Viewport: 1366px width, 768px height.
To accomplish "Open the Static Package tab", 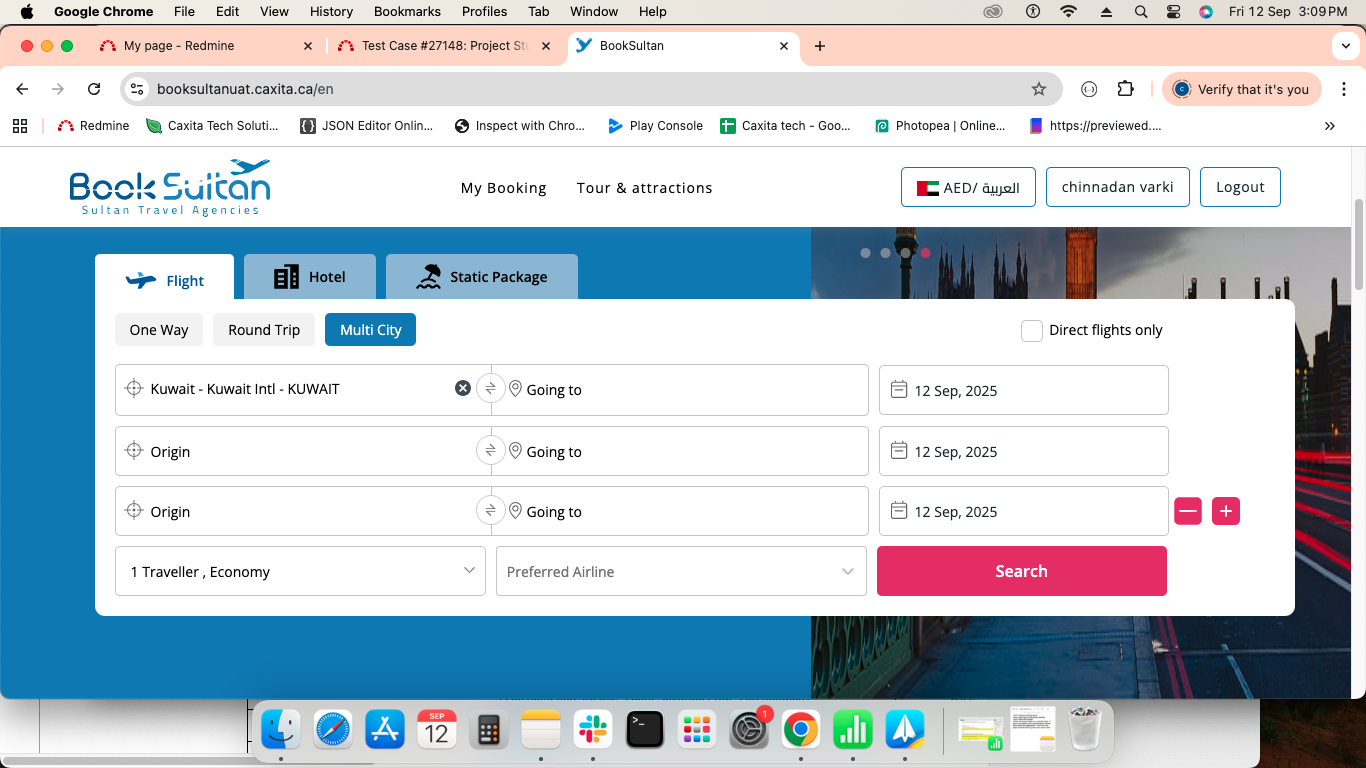I will click(x=482, y=277).
